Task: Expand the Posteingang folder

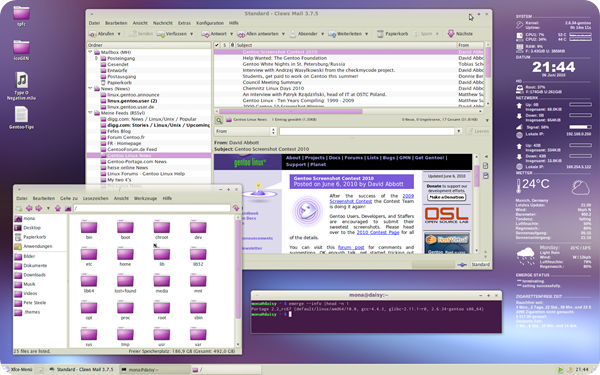Action: 96,58
